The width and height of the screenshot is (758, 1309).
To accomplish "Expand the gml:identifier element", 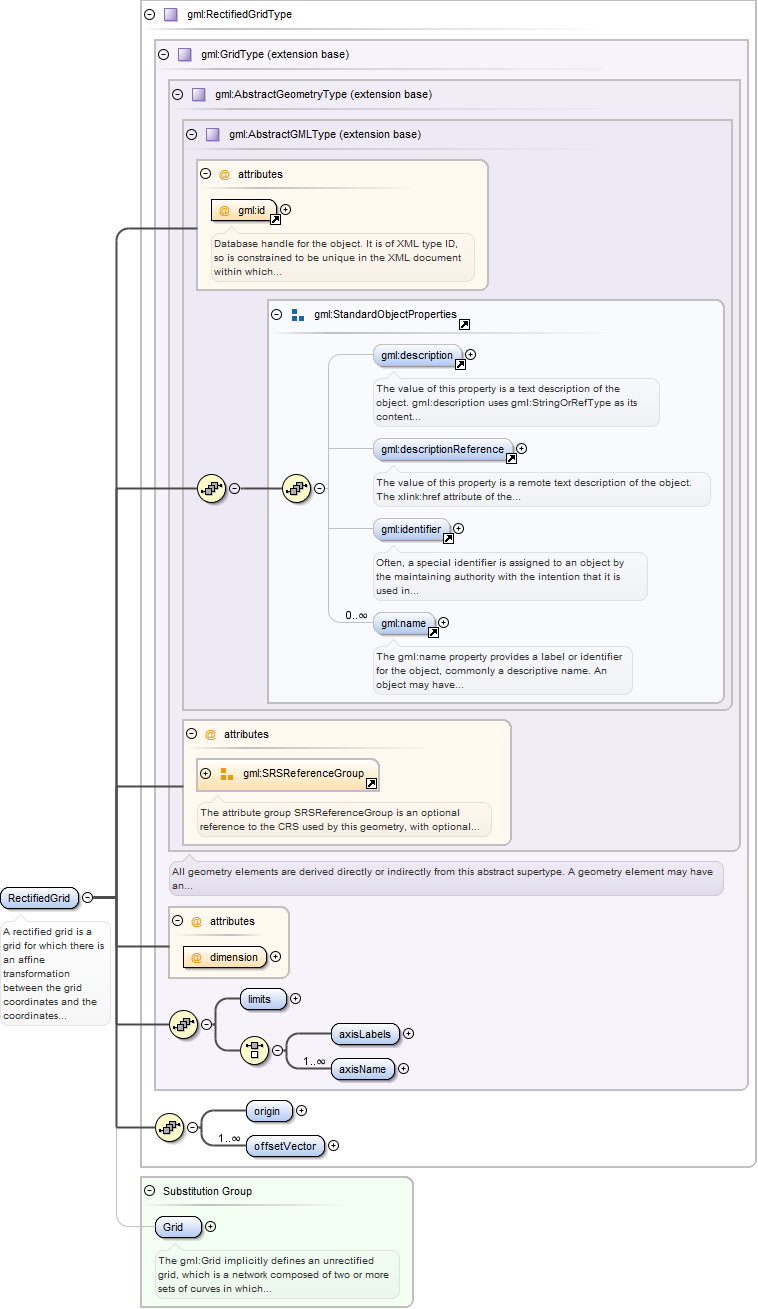I will click(x=459, y=528).
